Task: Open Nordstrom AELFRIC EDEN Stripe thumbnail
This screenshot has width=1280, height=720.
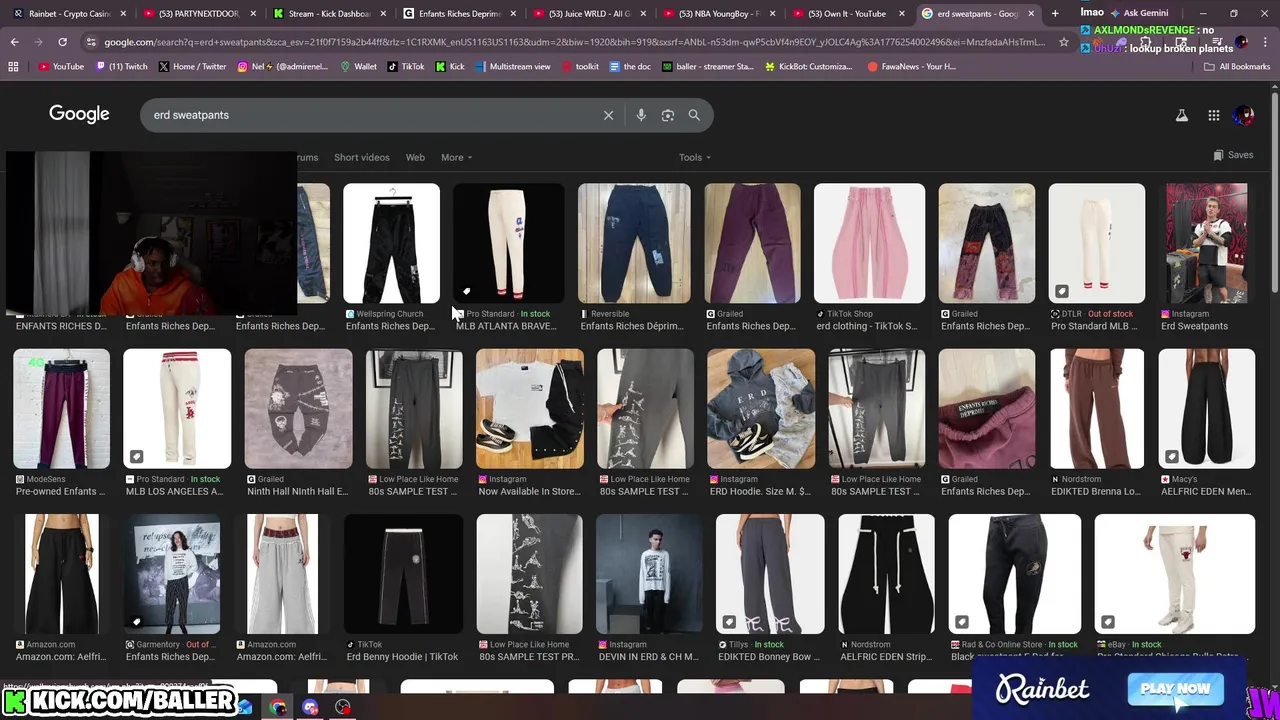Action: click(x=886, y=574)
